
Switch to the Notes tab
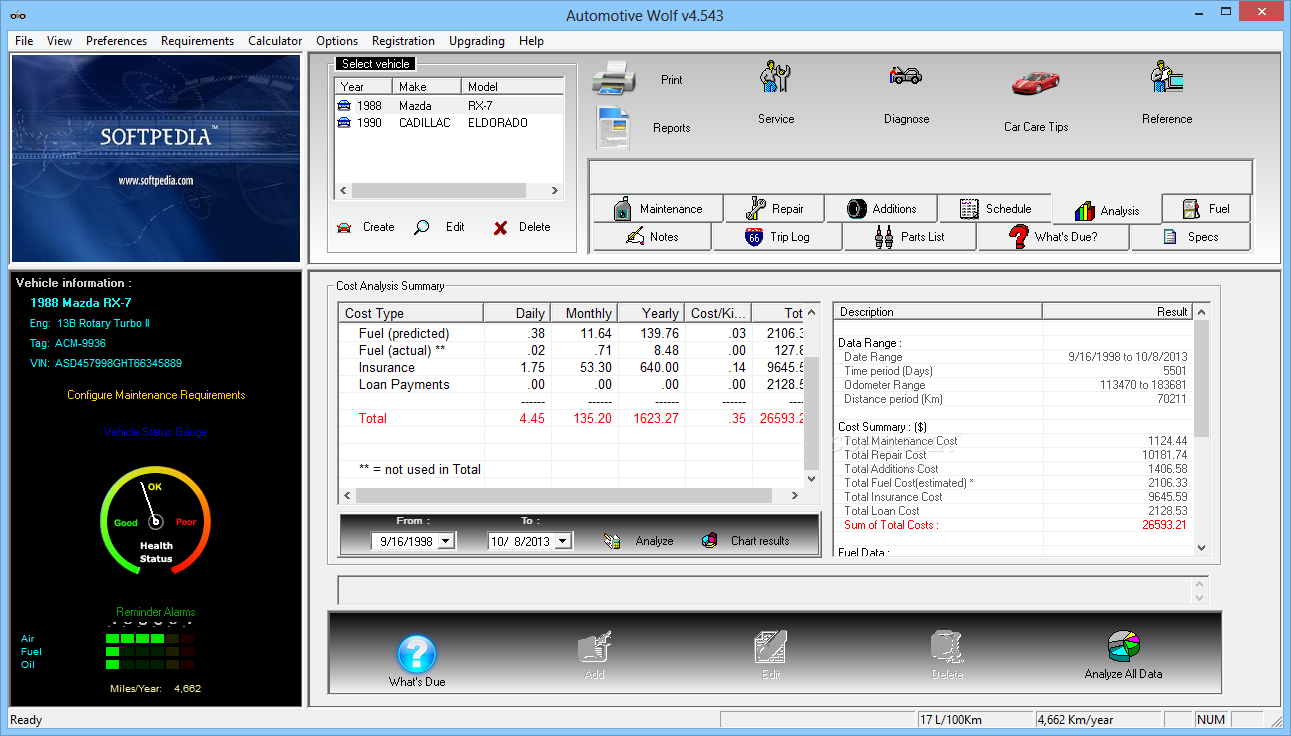(x=652, y=237)
